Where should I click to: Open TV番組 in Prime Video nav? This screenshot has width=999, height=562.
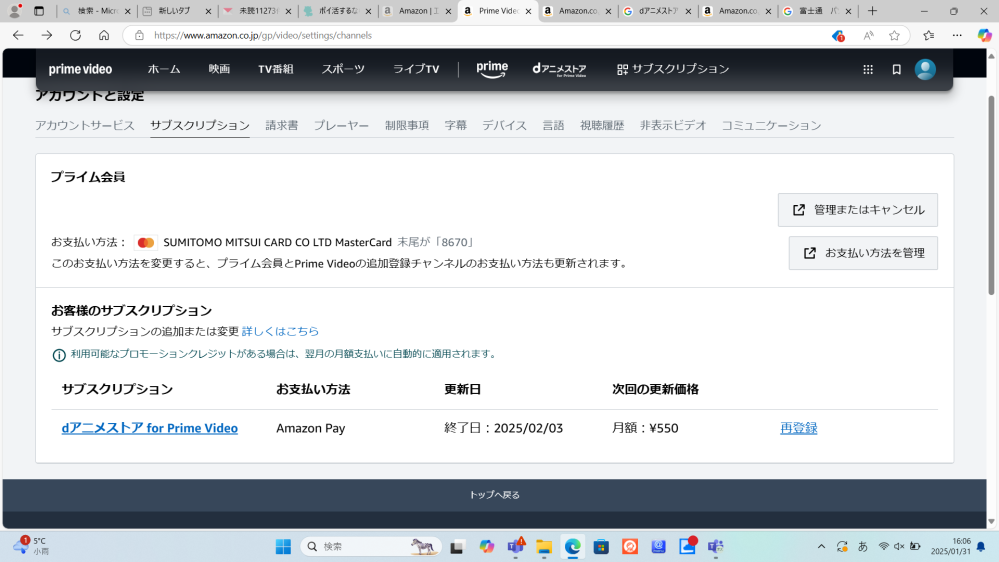click(x=275, y=69)
